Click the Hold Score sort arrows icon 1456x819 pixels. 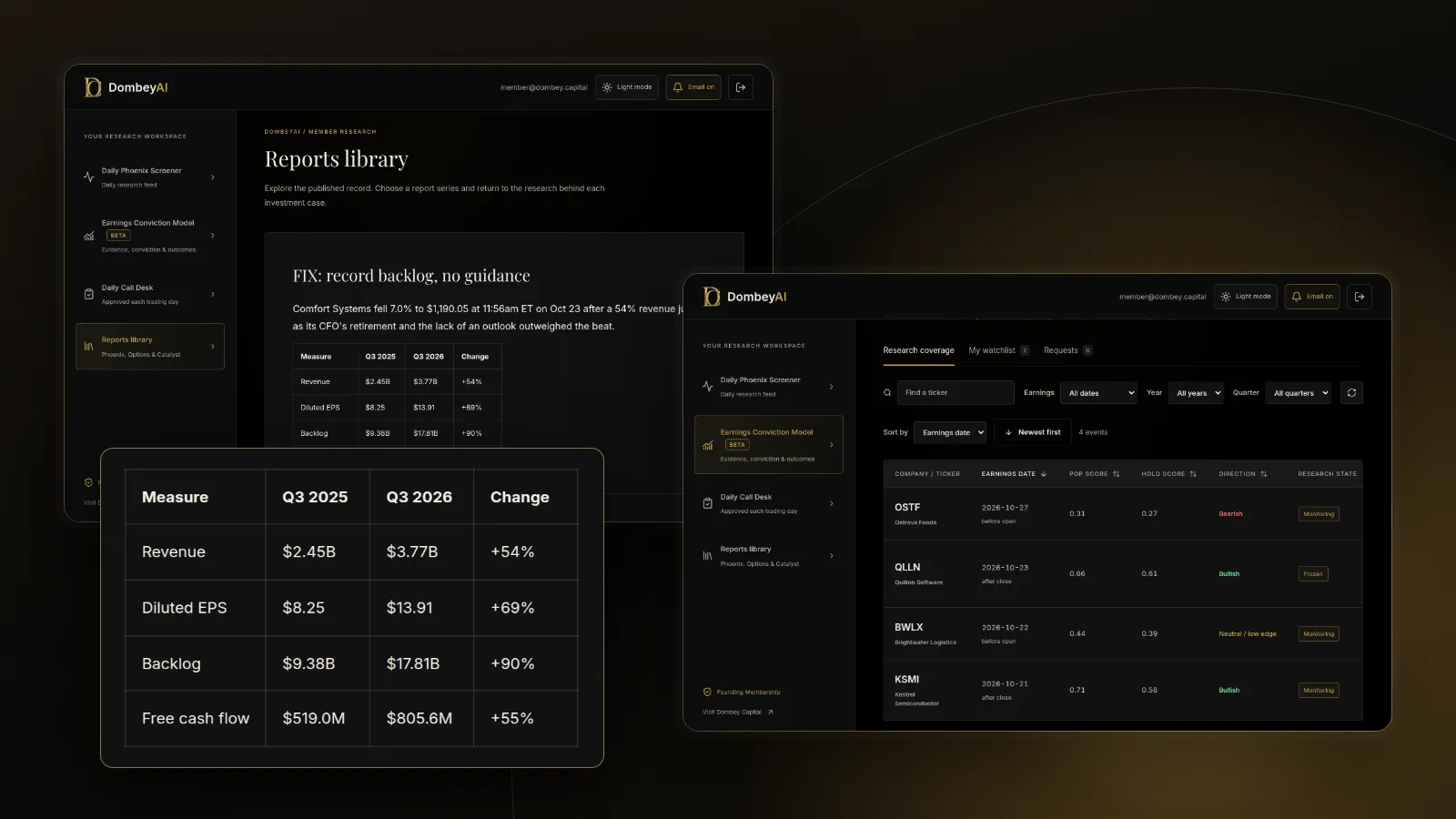point(1193,474)
